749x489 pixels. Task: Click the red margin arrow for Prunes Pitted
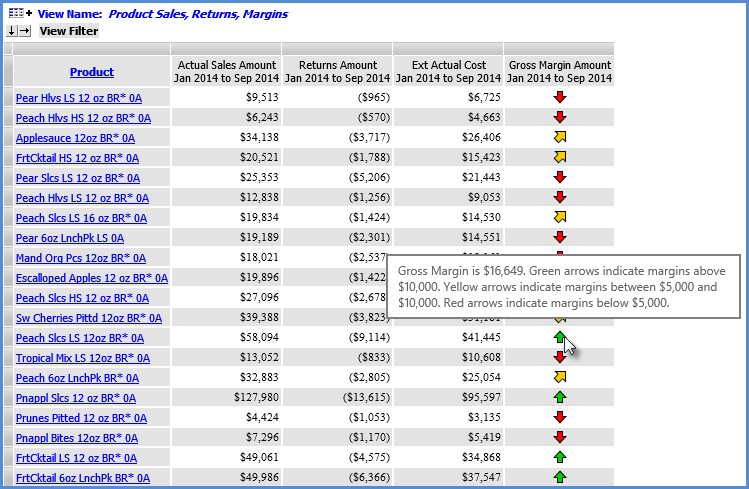click(559, 417)
